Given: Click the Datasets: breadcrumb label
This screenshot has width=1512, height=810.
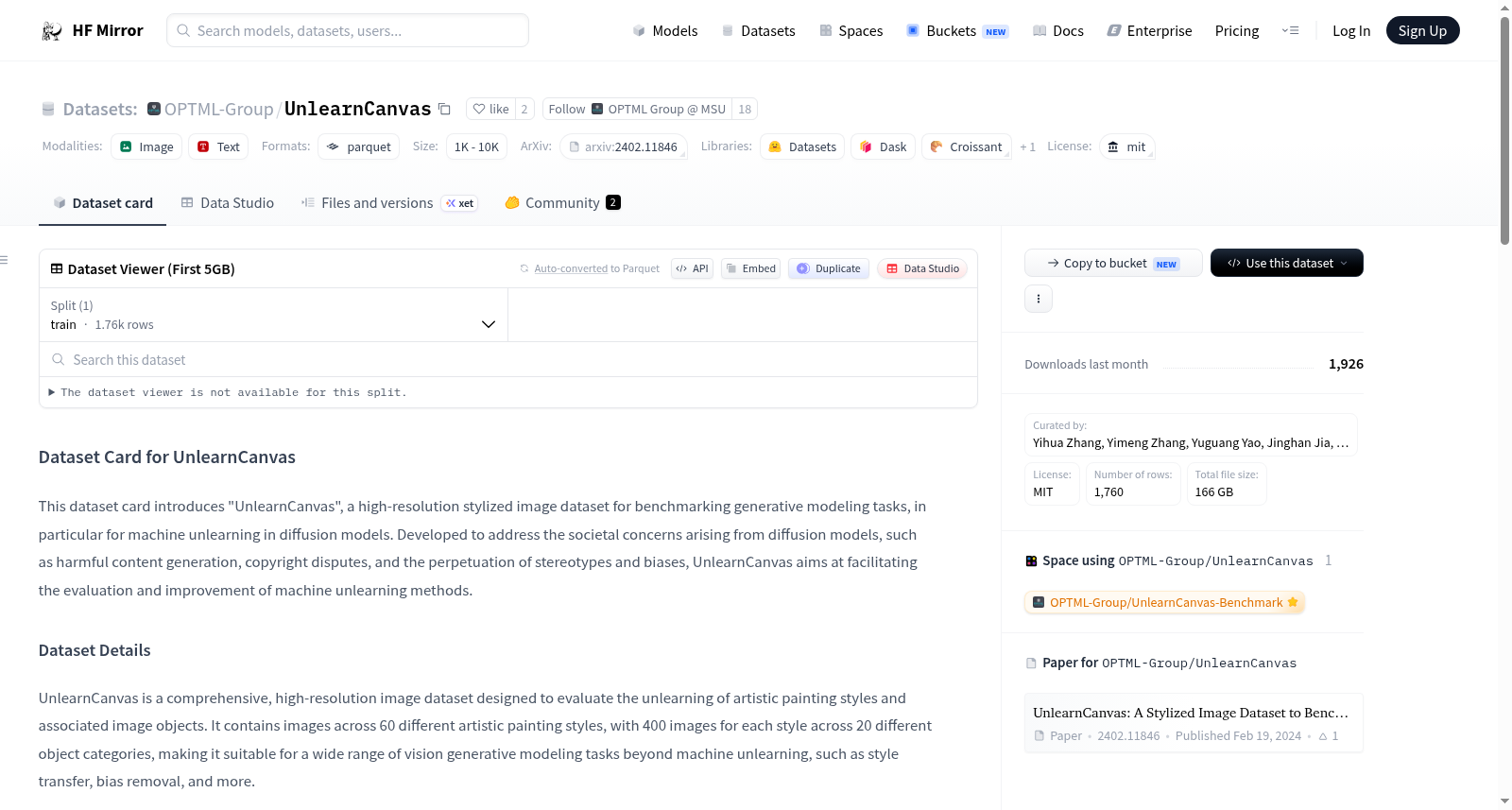Looking at the screenshot, I should [100, 109].
